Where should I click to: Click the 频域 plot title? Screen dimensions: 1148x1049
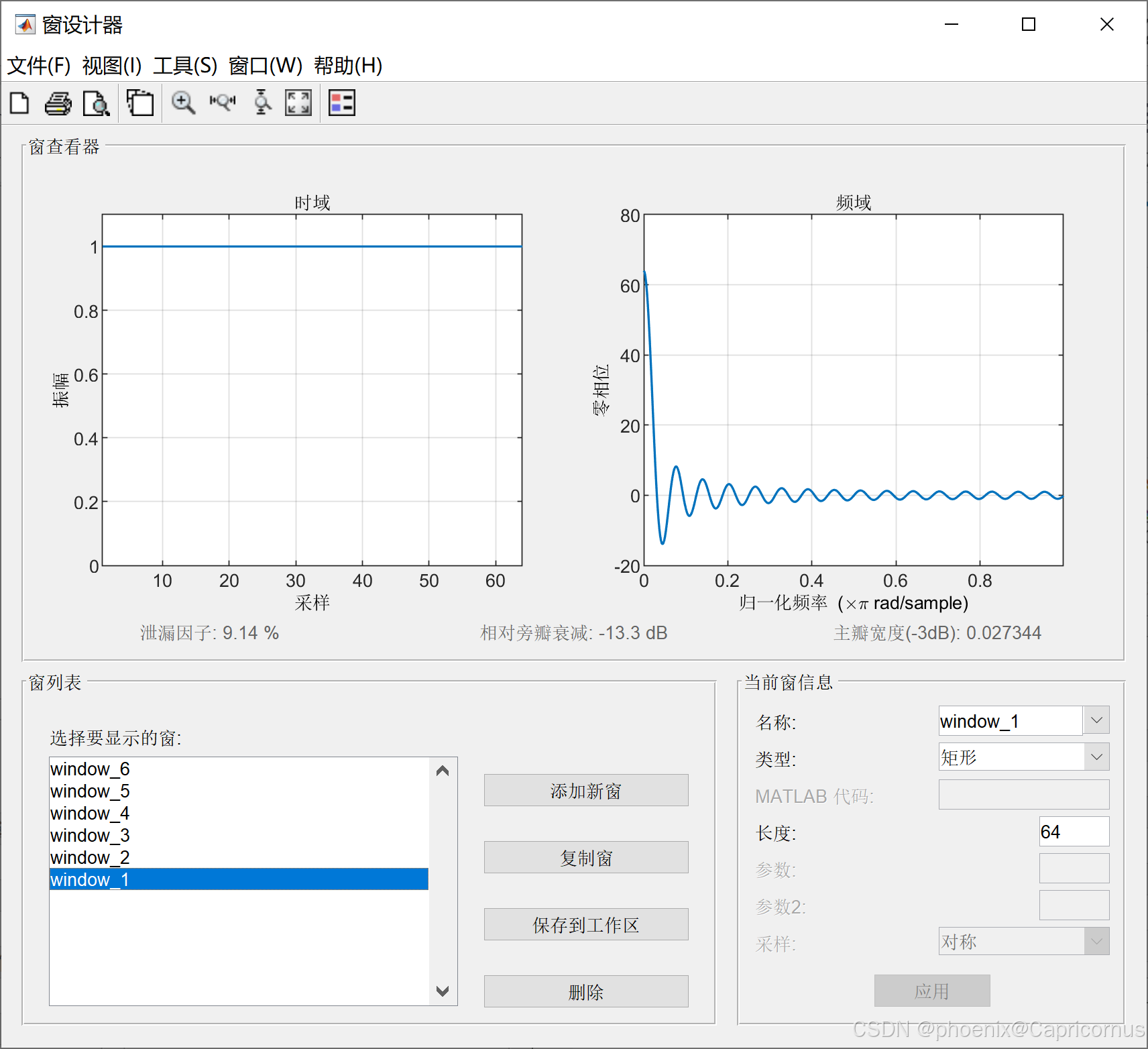point(854,203)
